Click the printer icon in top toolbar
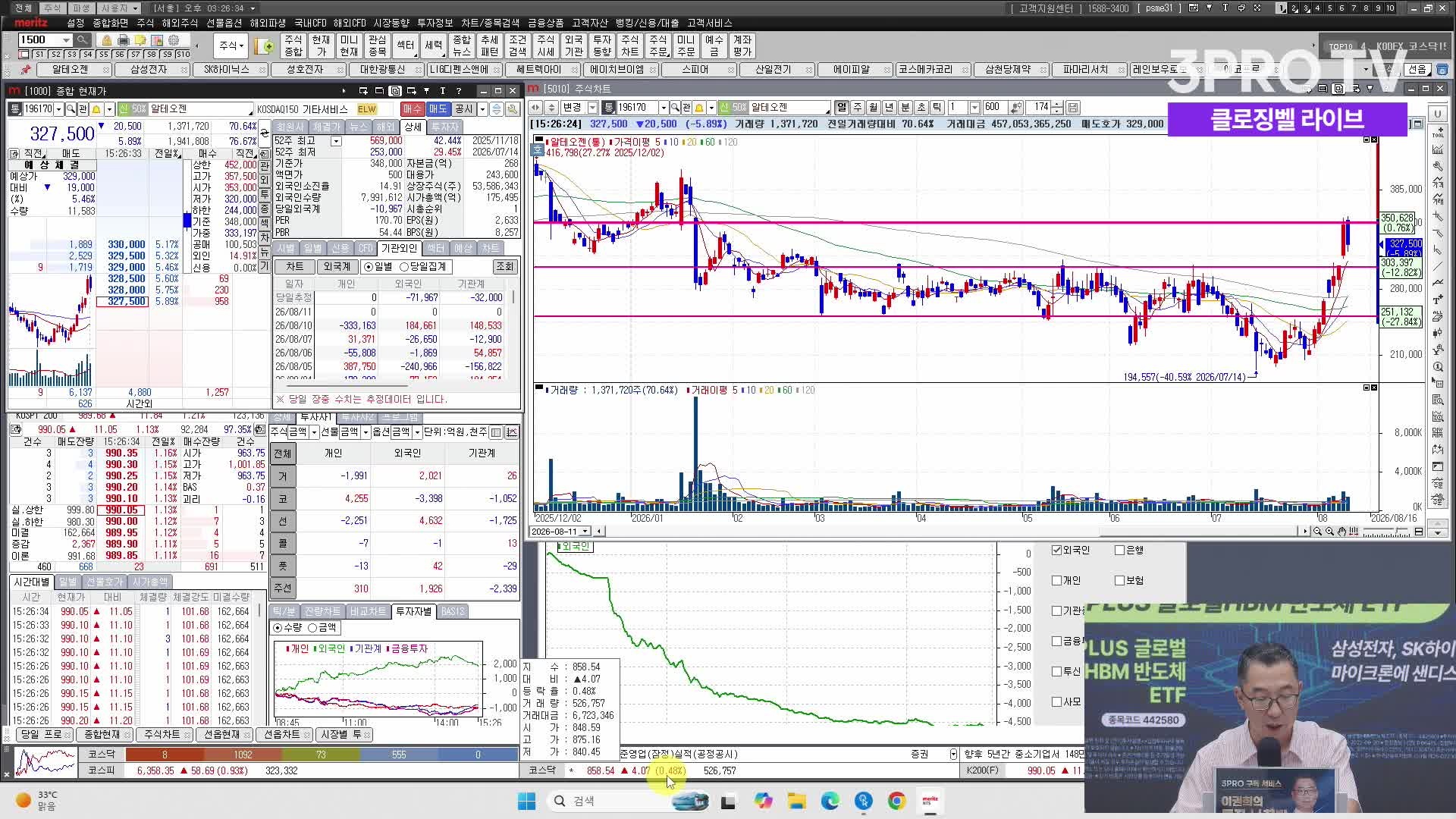The height and width of the screenshot is (819, 1456). (123, 40)
